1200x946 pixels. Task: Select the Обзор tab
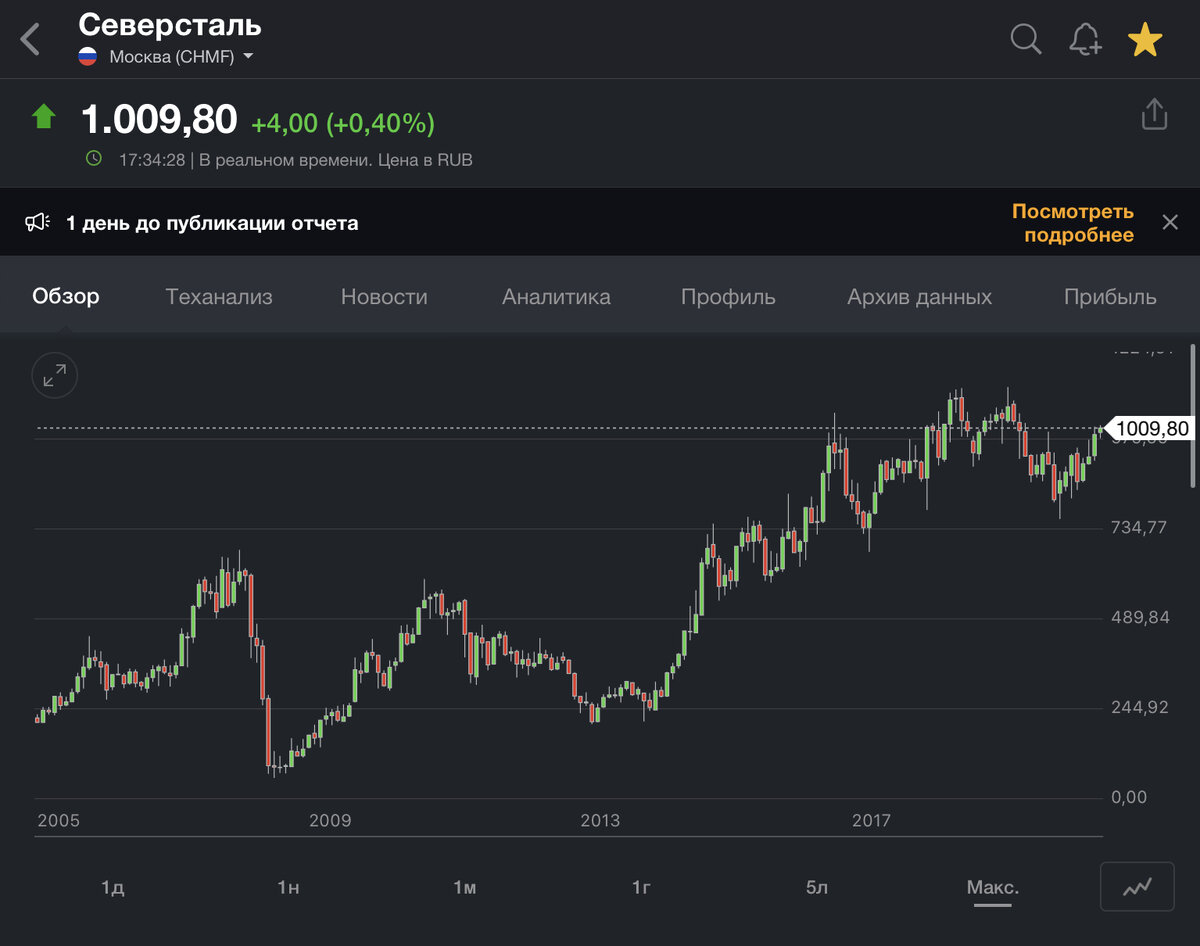[x=66, y=296]
